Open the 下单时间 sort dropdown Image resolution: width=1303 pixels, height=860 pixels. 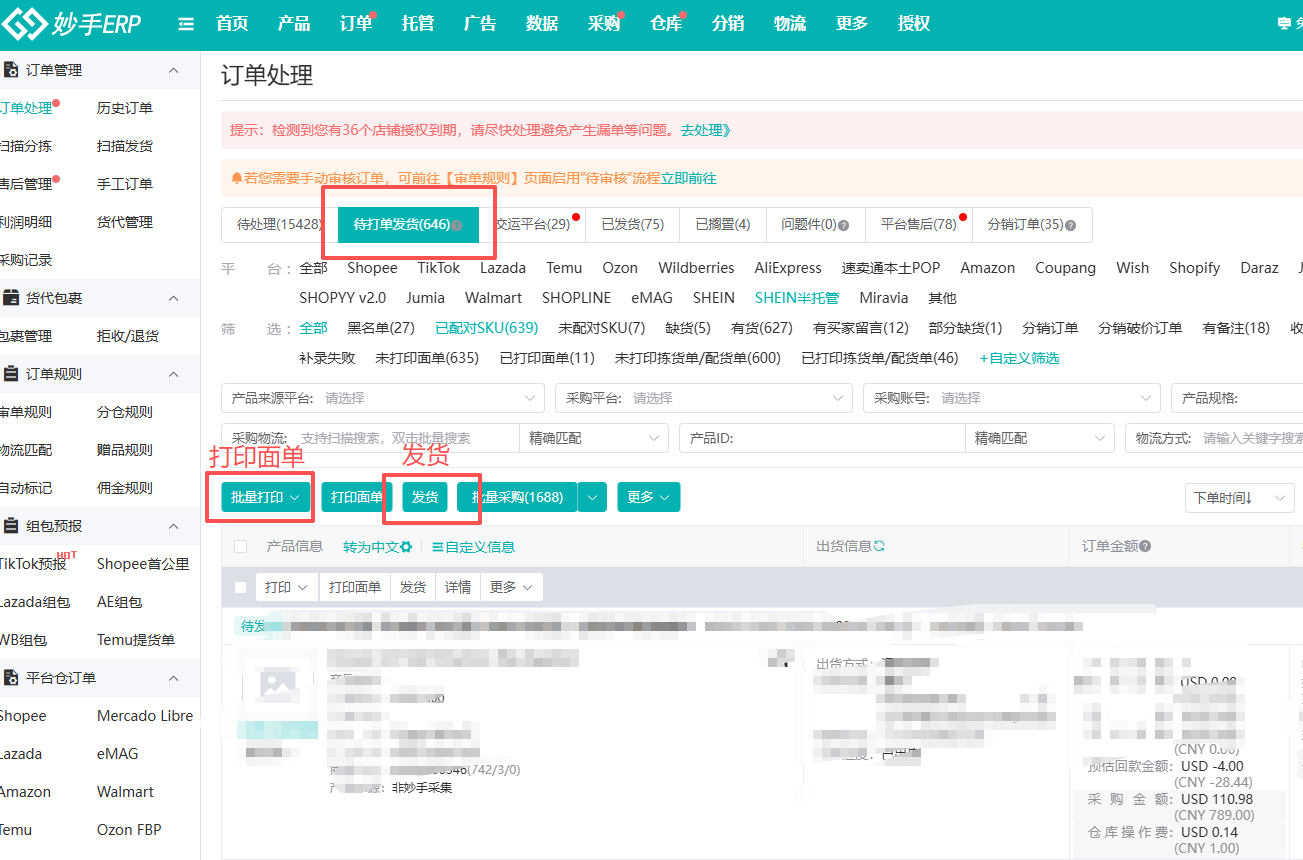pyautogui.click(x=1239, y=497)
